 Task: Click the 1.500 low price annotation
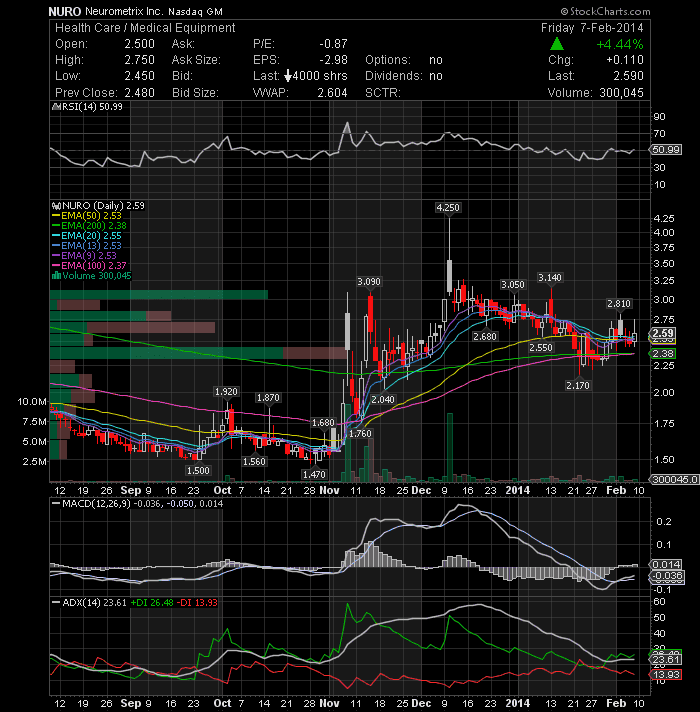pos(198,470)
